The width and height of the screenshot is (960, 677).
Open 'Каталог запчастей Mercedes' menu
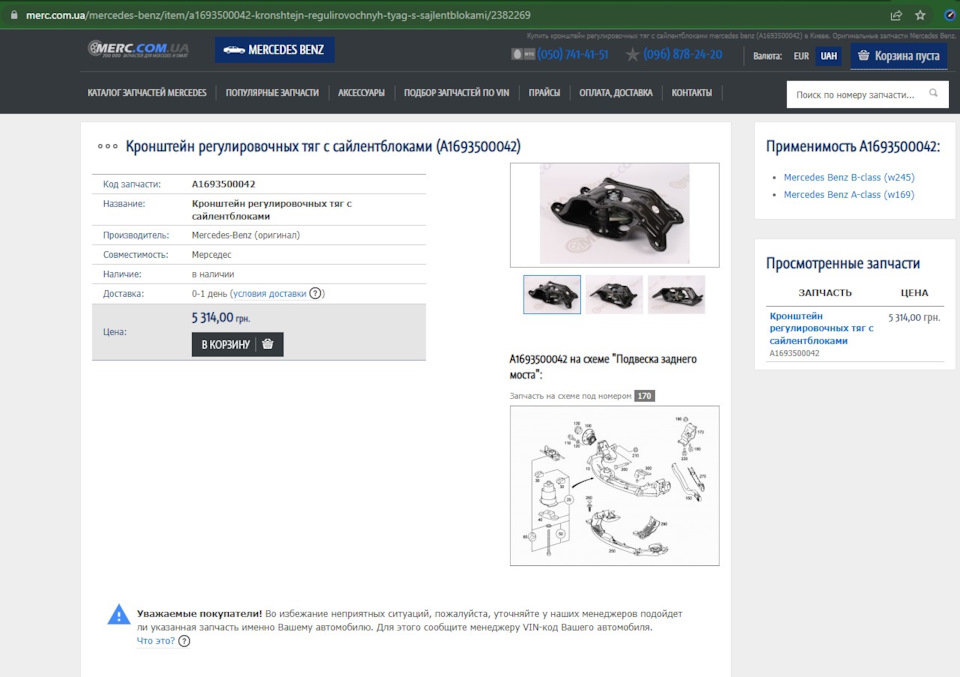pyautogui.click(x=147, y=93)
